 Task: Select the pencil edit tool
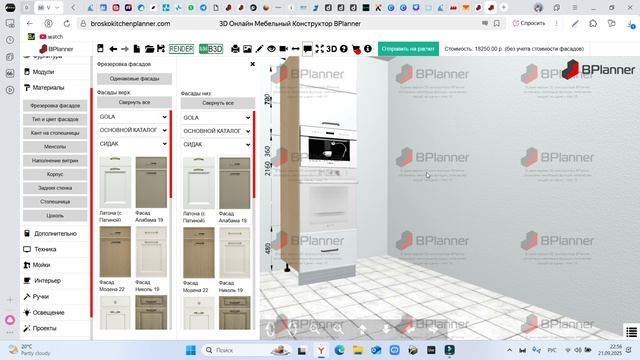pos(259,49)
